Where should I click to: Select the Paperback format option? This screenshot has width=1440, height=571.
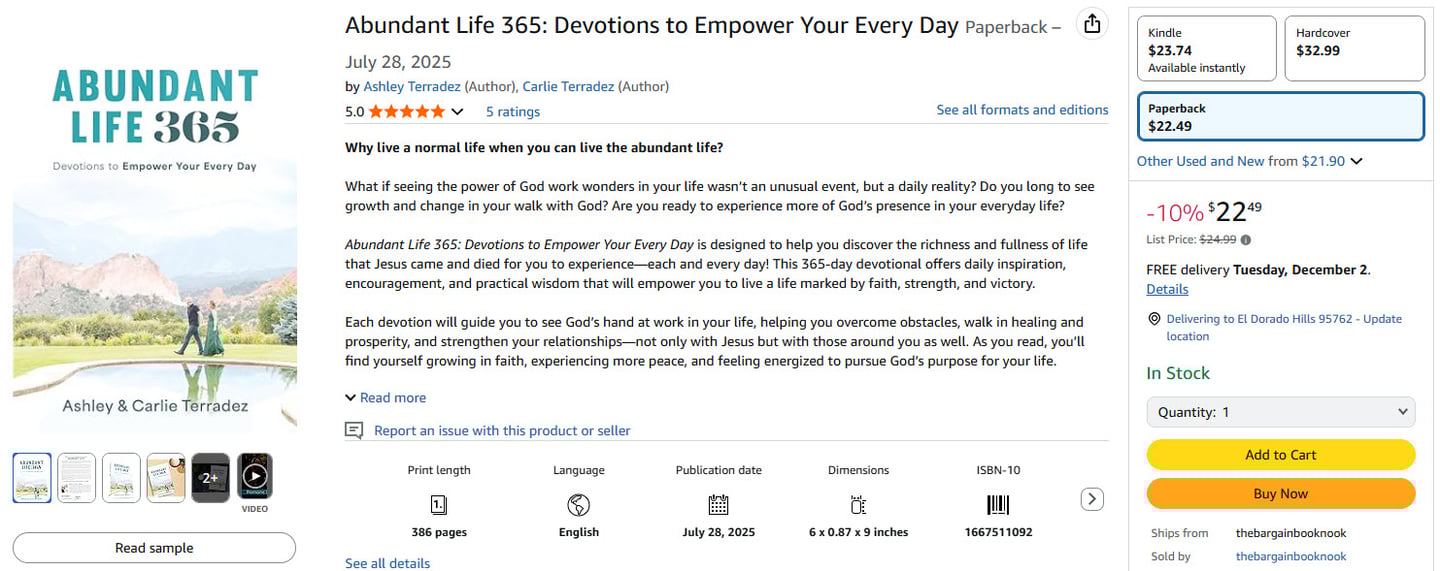point(1280,117)
